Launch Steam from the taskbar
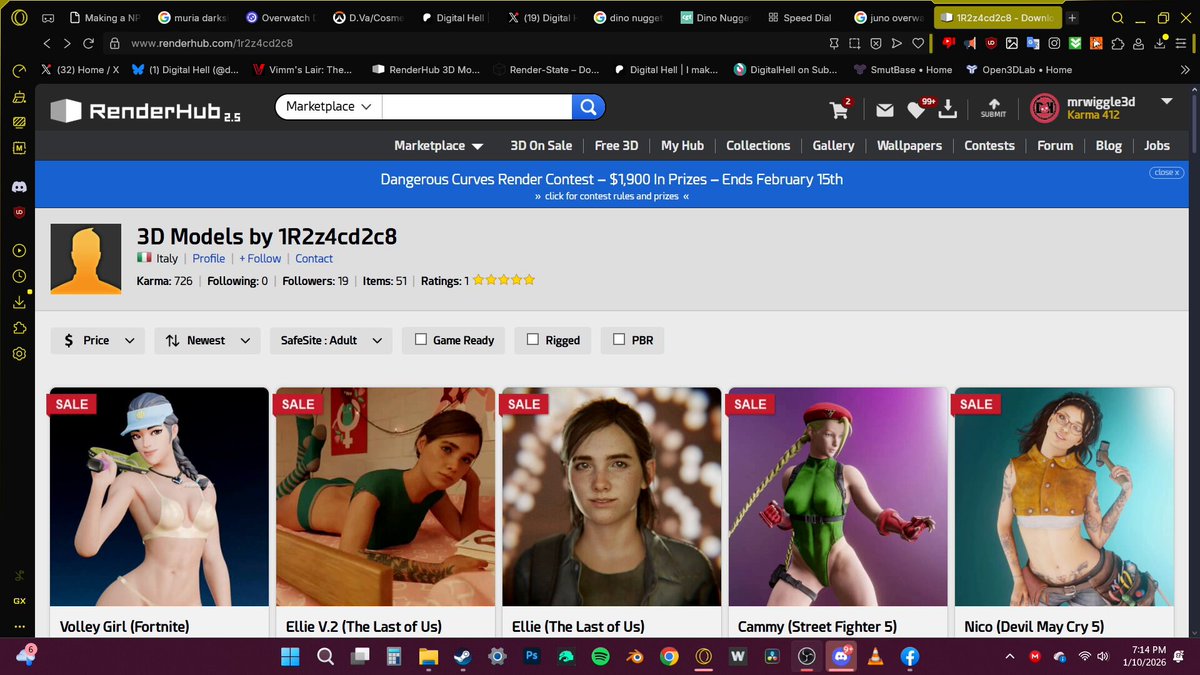The width and height of the screenshot is (1200, 675). coord(463,657)
